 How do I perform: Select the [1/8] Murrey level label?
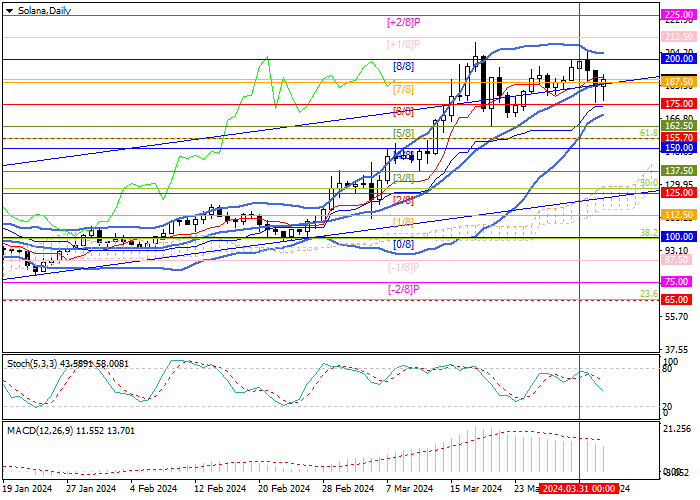404,222
